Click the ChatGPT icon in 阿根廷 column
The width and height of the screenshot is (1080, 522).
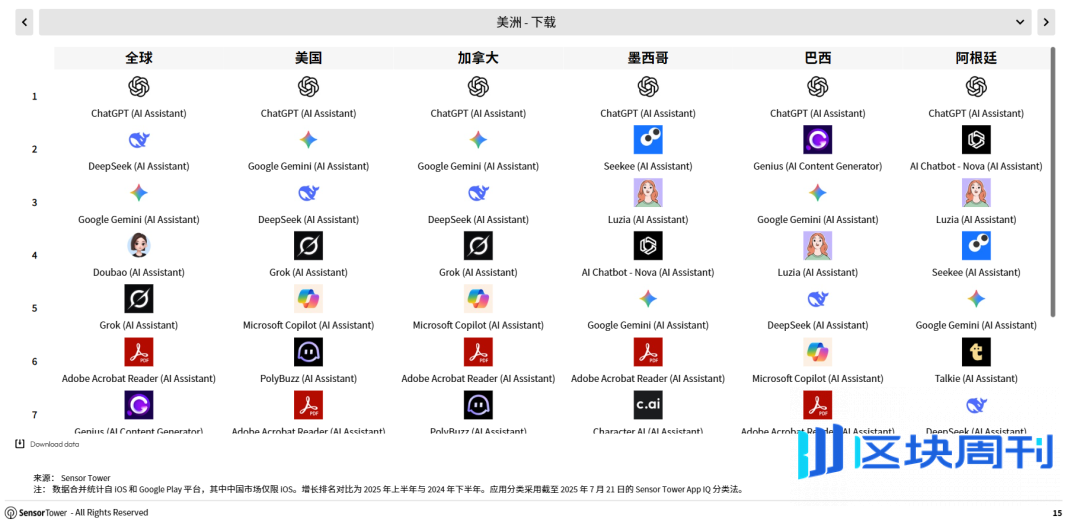pyautogui.click(x=976, y=87)
